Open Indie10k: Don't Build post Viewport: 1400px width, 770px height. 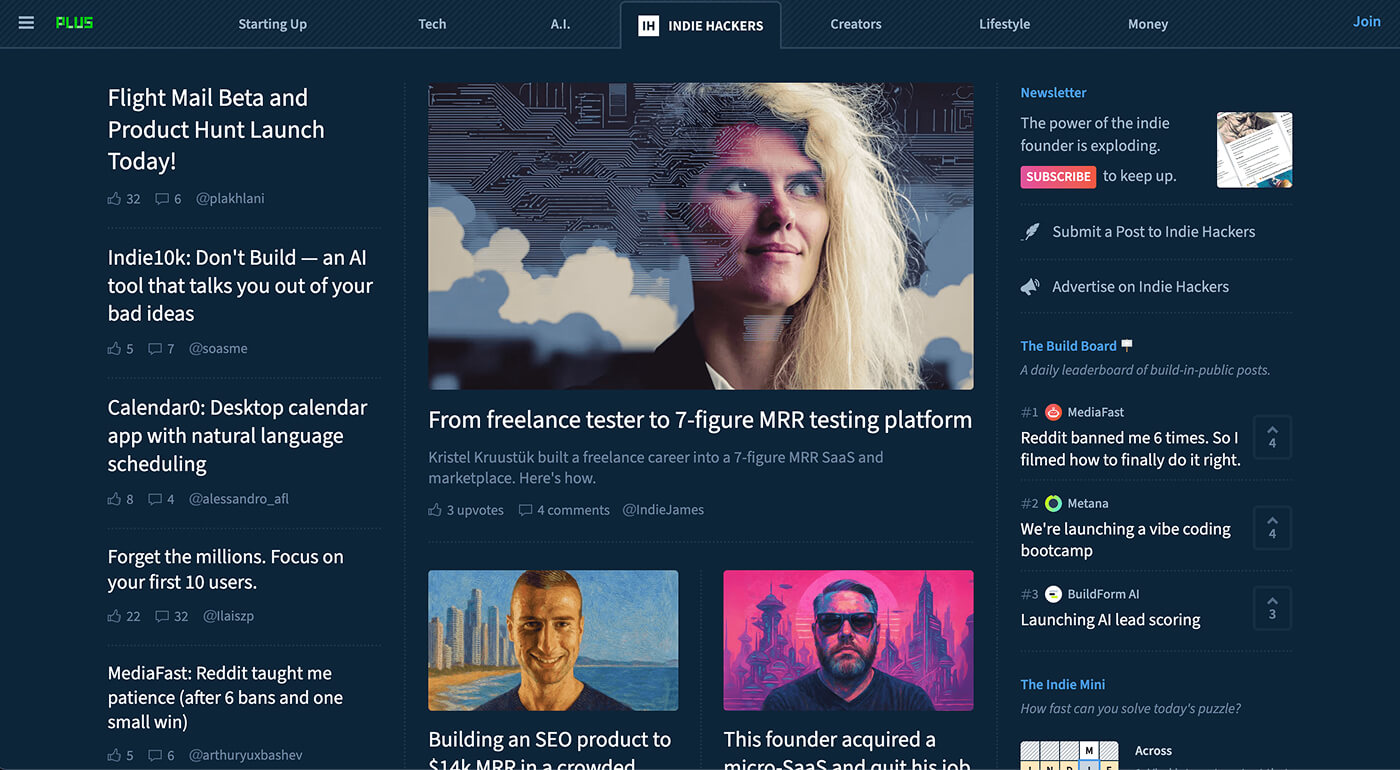pos(240,285)
